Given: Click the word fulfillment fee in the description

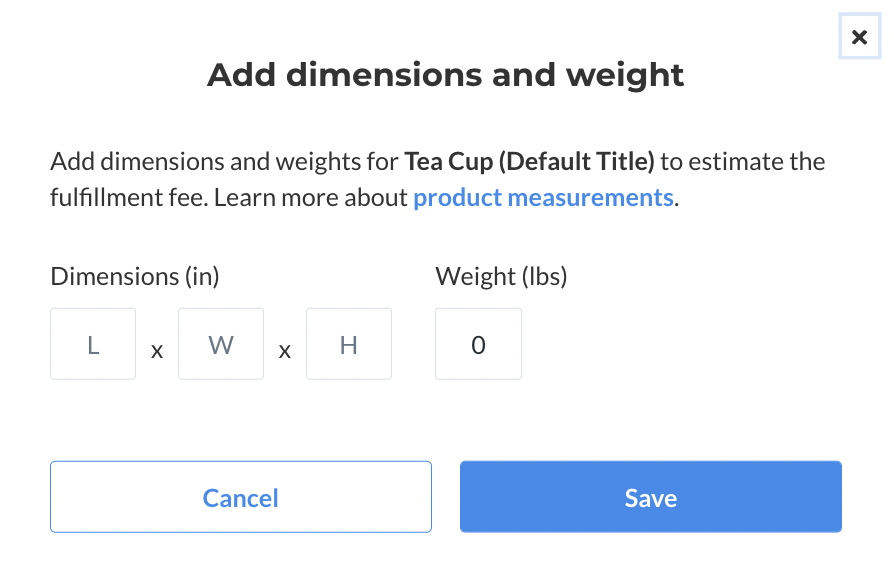Looking at the screenshot, I should pyautogui.click(x=128, y=197).
